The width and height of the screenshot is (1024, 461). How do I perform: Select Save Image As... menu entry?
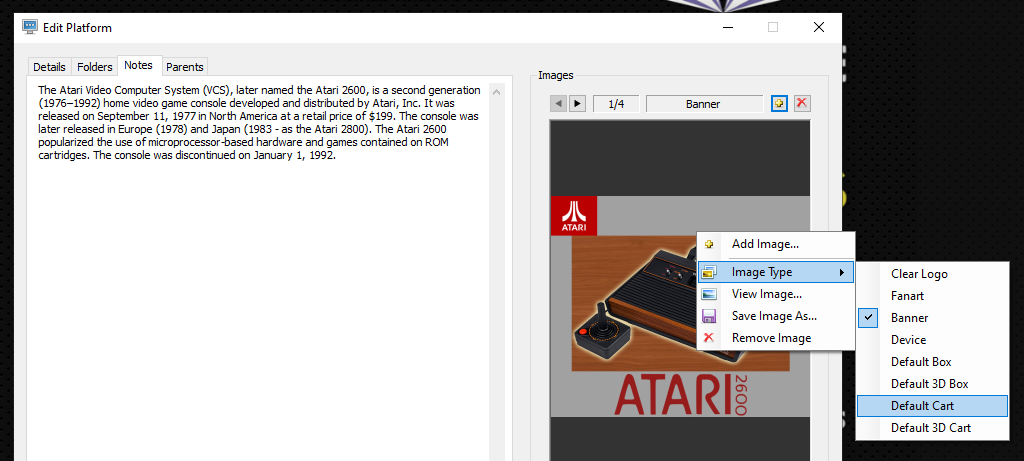click(x=776, y=316)
